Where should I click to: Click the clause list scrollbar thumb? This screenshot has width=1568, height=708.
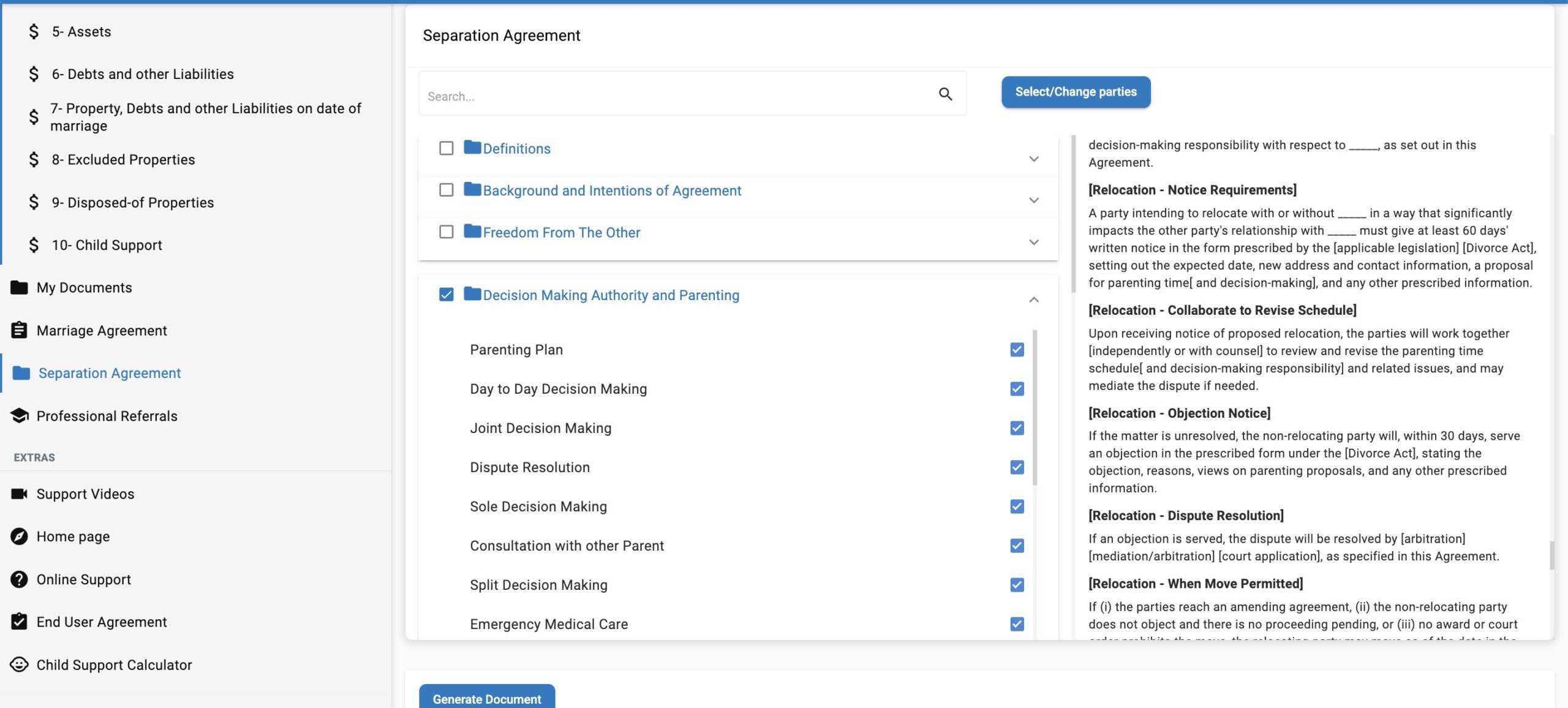[1035, 407]
